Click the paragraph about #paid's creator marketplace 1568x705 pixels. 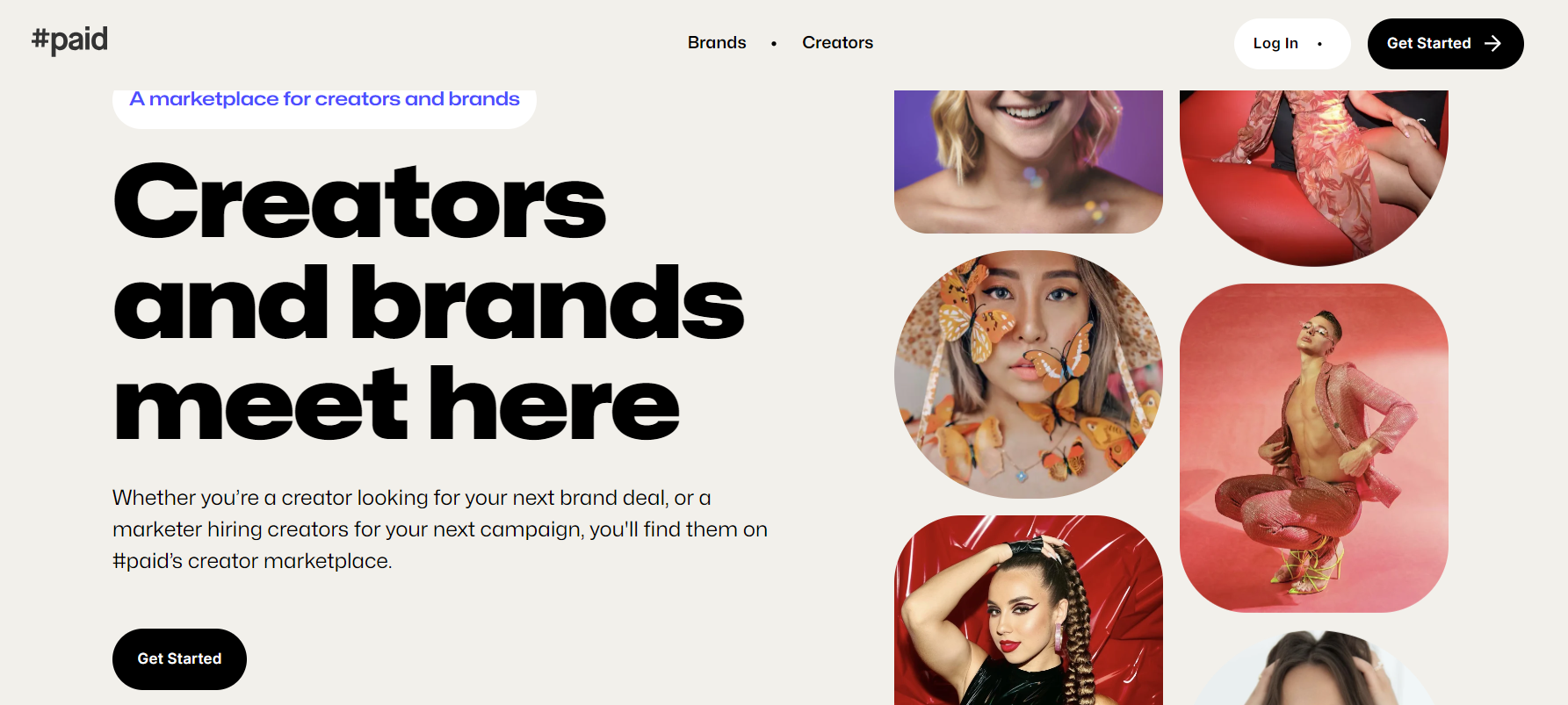tap(440, 529)
